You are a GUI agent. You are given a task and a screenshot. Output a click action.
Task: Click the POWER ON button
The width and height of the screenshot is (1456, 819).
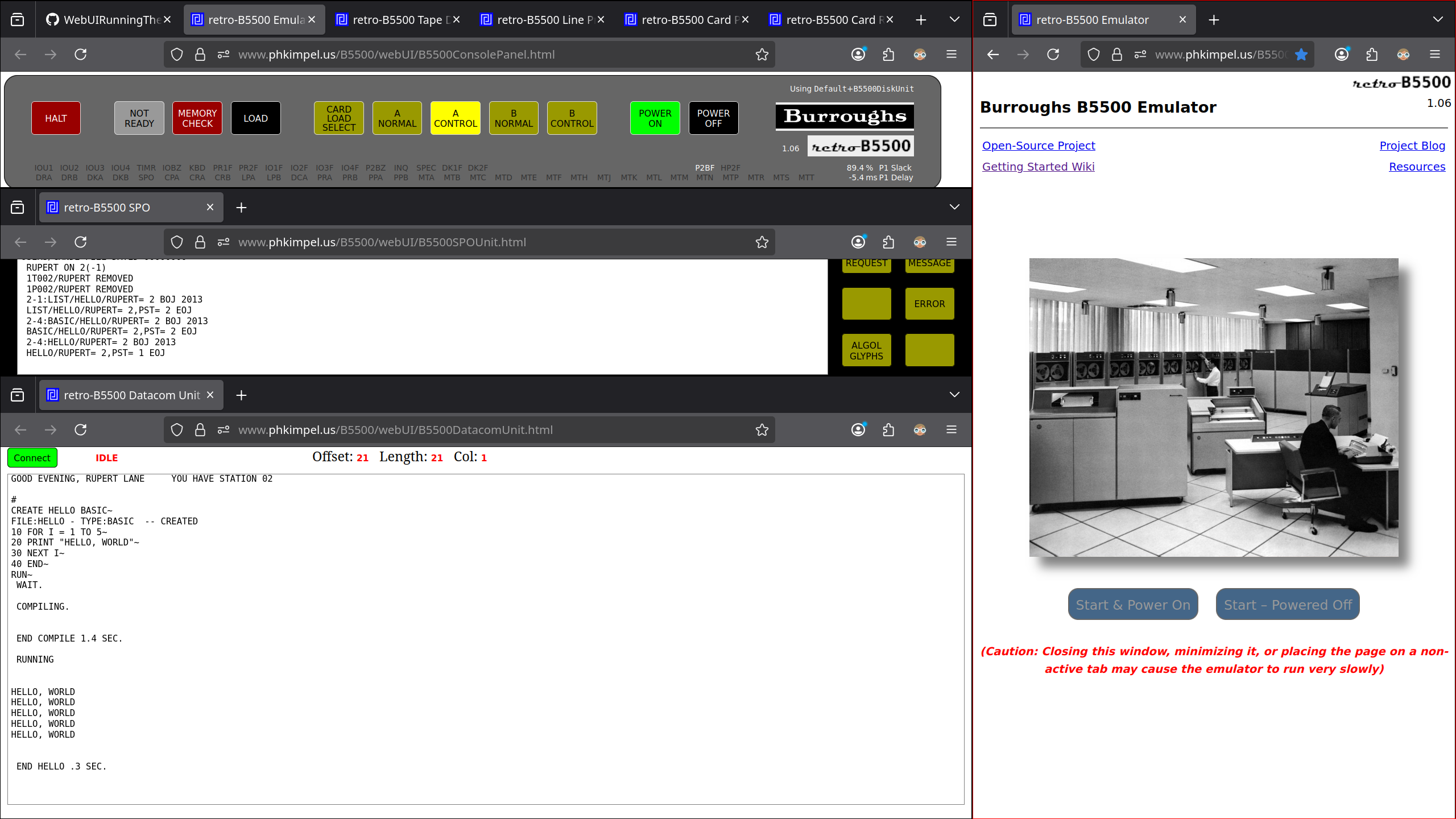tap(655, 118)
